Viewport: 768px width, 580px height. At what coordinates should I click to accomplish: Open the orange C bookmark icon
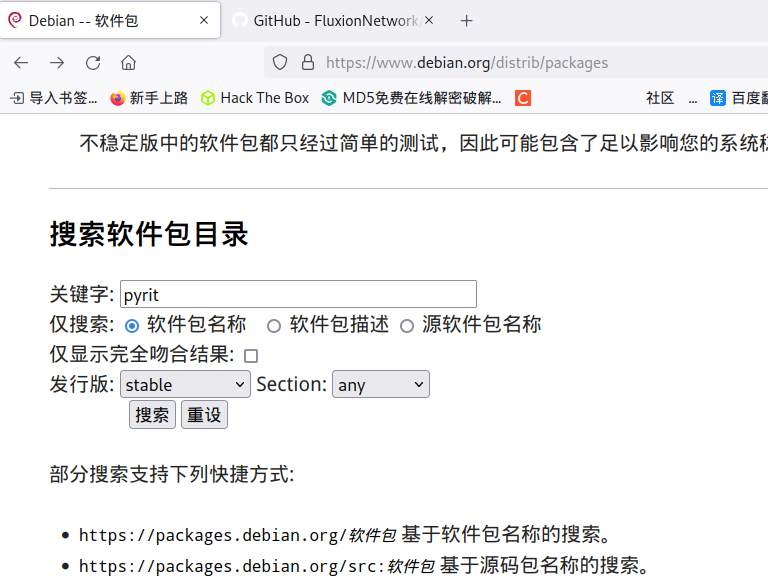pos(522,98)
